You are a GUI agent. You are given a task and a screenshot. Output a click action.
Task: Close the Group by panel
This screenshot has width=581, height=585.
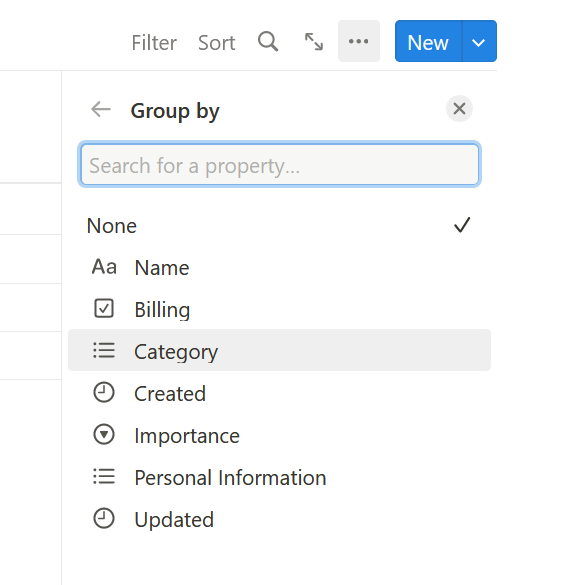coord(459,109)
